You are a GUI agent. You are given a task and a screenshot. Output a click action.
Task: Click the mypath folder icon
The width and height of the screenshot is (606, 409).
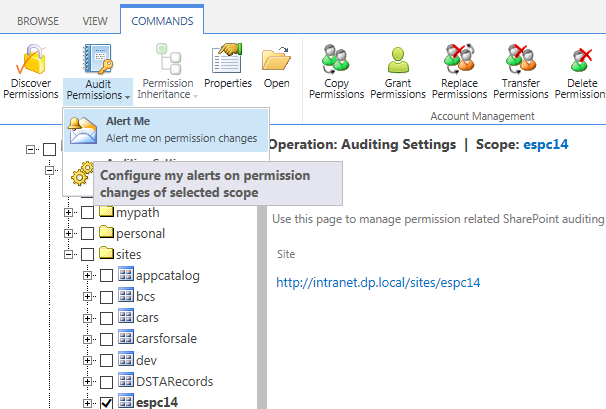coord(106,211)
